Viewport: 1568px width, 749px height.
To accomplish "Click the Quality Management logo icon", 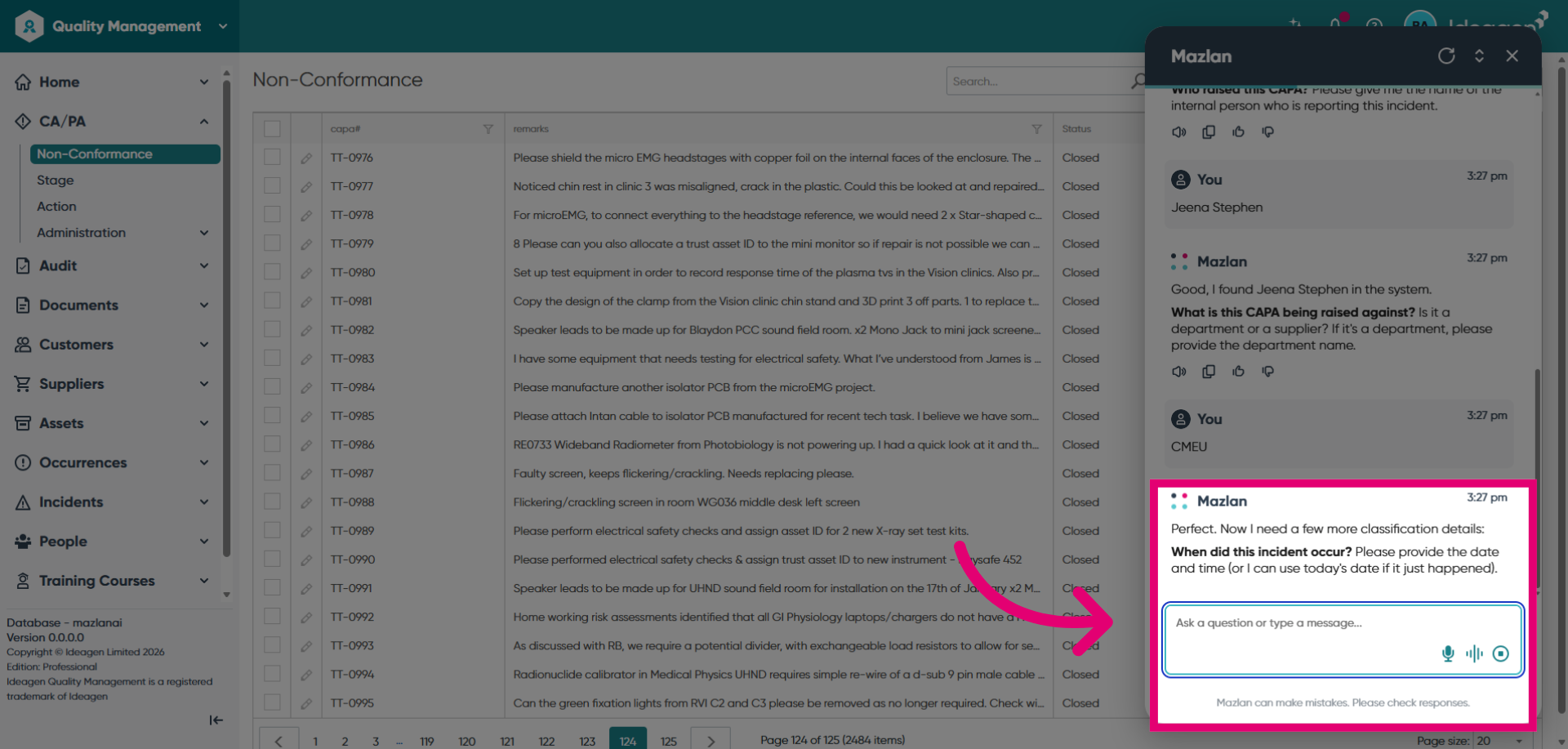I will tap(29, 26).
